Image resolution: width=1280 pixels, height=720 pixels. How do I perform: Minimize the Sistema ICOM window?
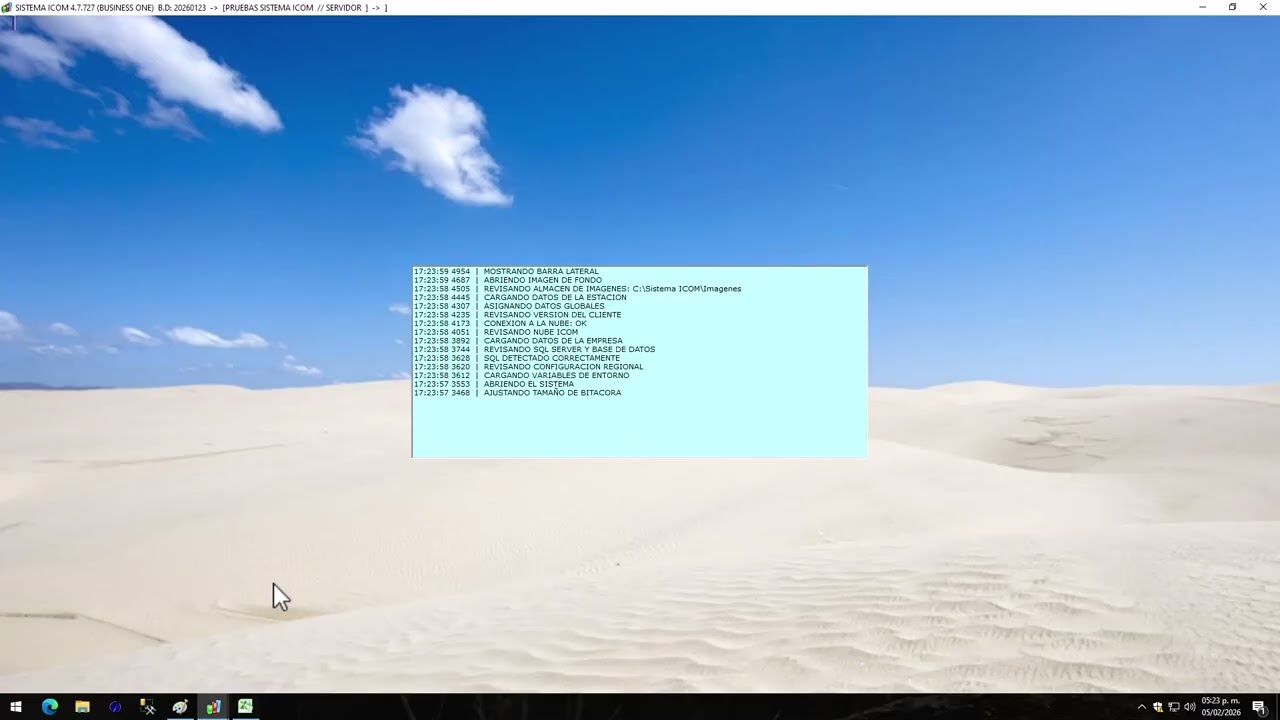coord(1202,7)
